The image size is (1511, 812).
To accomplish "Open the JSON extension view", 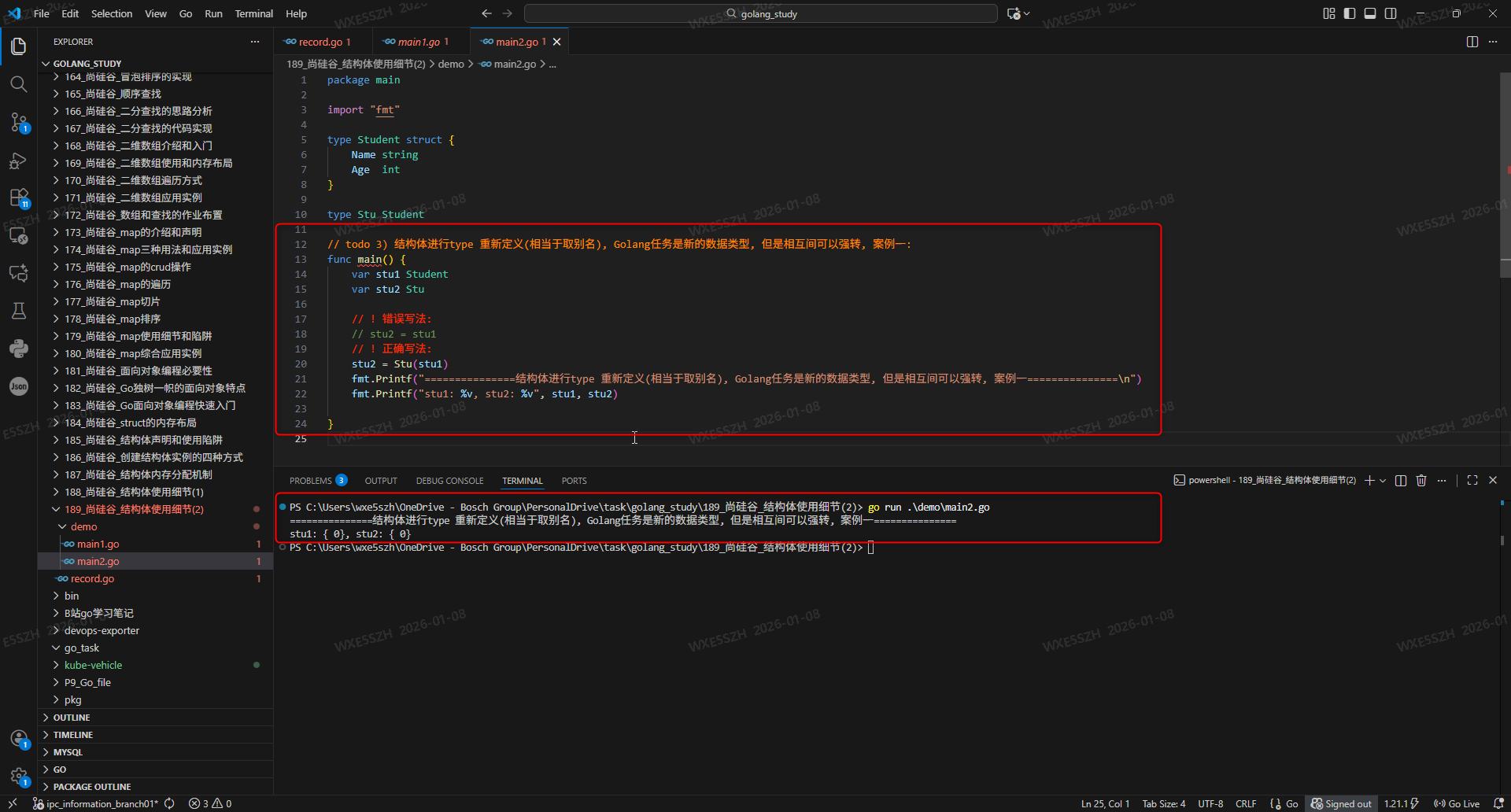I will pyautogui.click(x=19, y=386).
